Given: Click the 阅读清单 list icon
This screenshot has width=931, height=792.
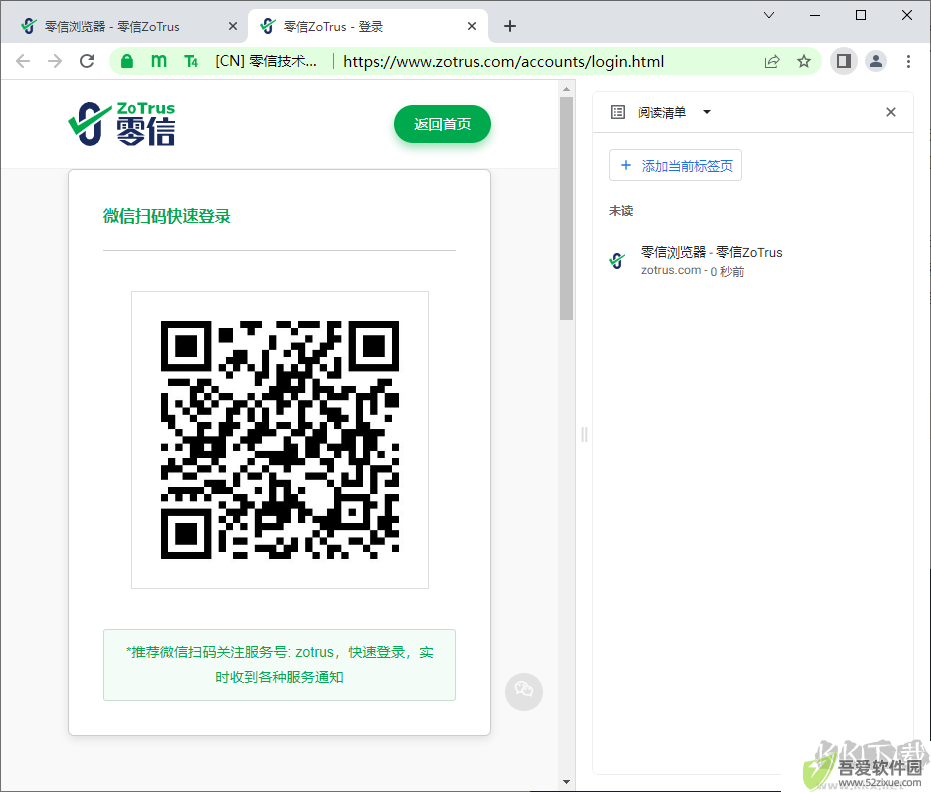Looking at the screenshot, I should [618, 112].
